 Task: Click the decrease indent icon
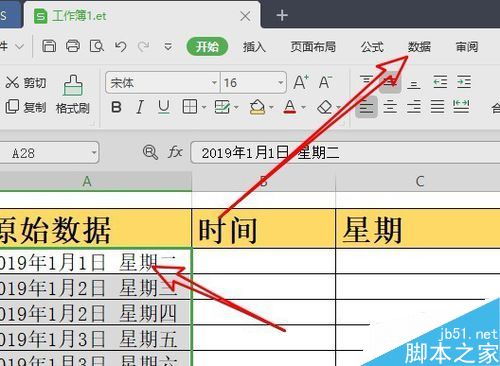[x=440, y=82]
